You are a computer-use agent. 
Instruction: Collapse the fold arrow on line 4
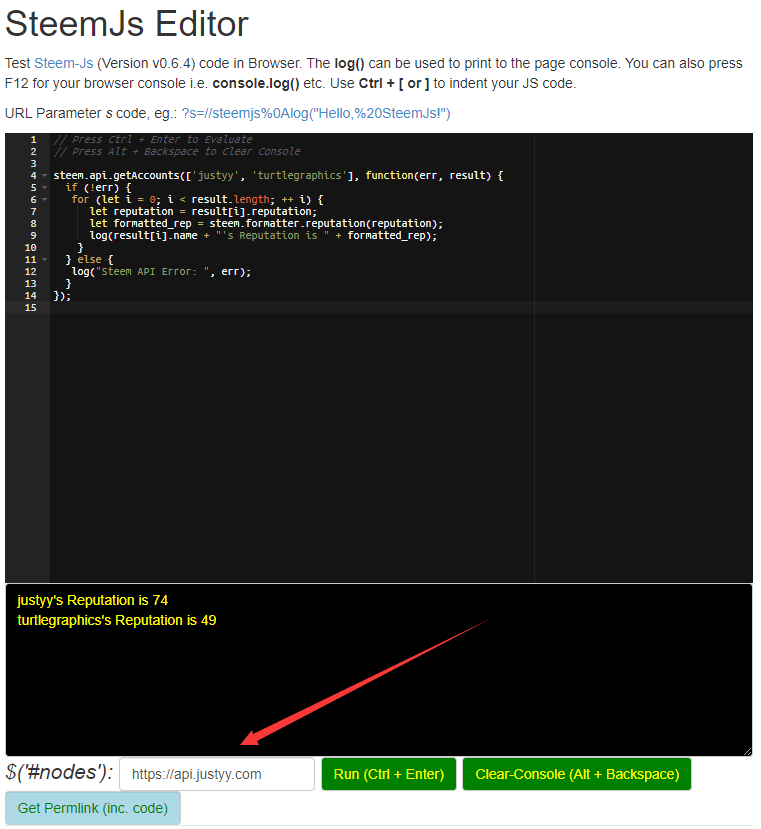tap(44, 175)
